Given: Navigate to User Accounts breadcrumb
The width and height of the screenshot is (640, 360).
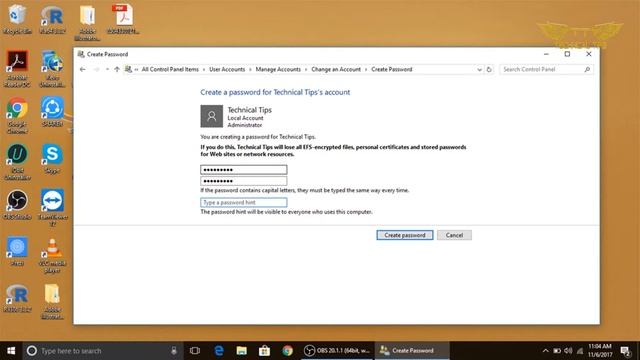Looking at the screenshot, I should (227, 69).
